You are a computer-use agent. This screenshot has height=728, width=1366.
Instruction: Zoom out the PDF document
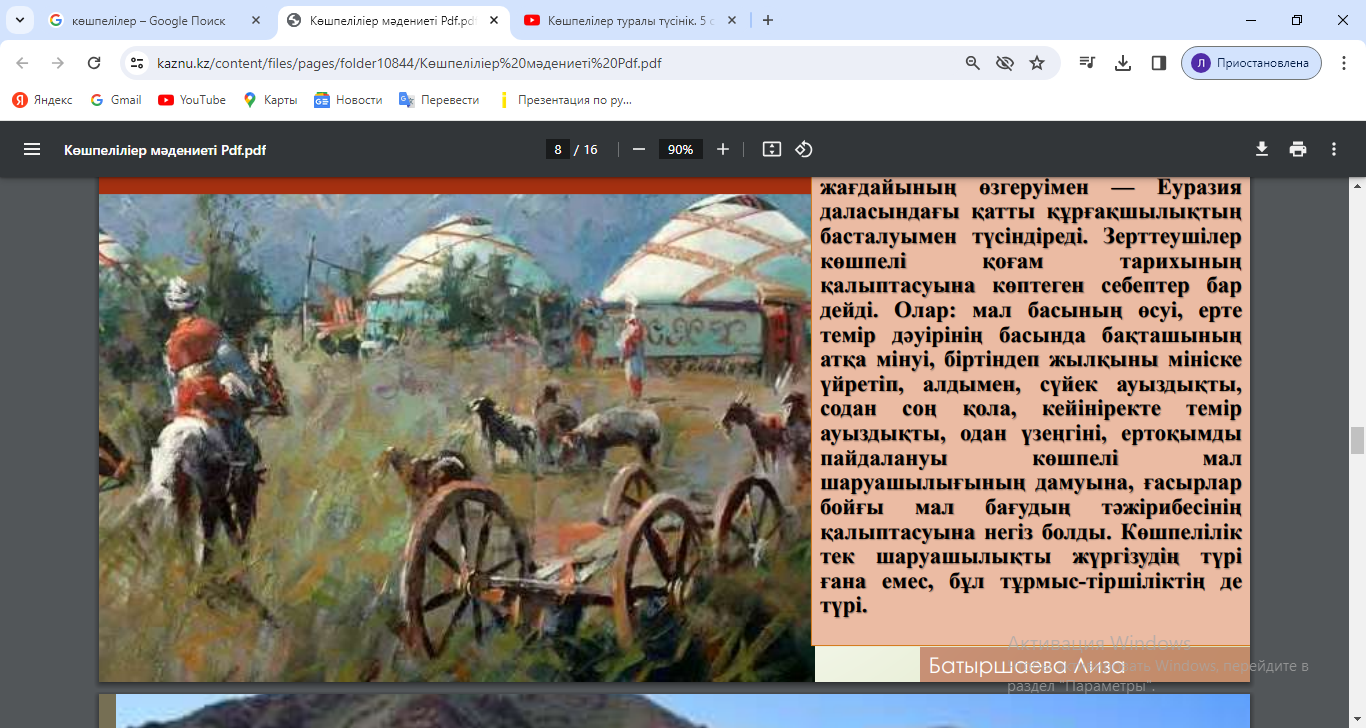click(641, 148)
